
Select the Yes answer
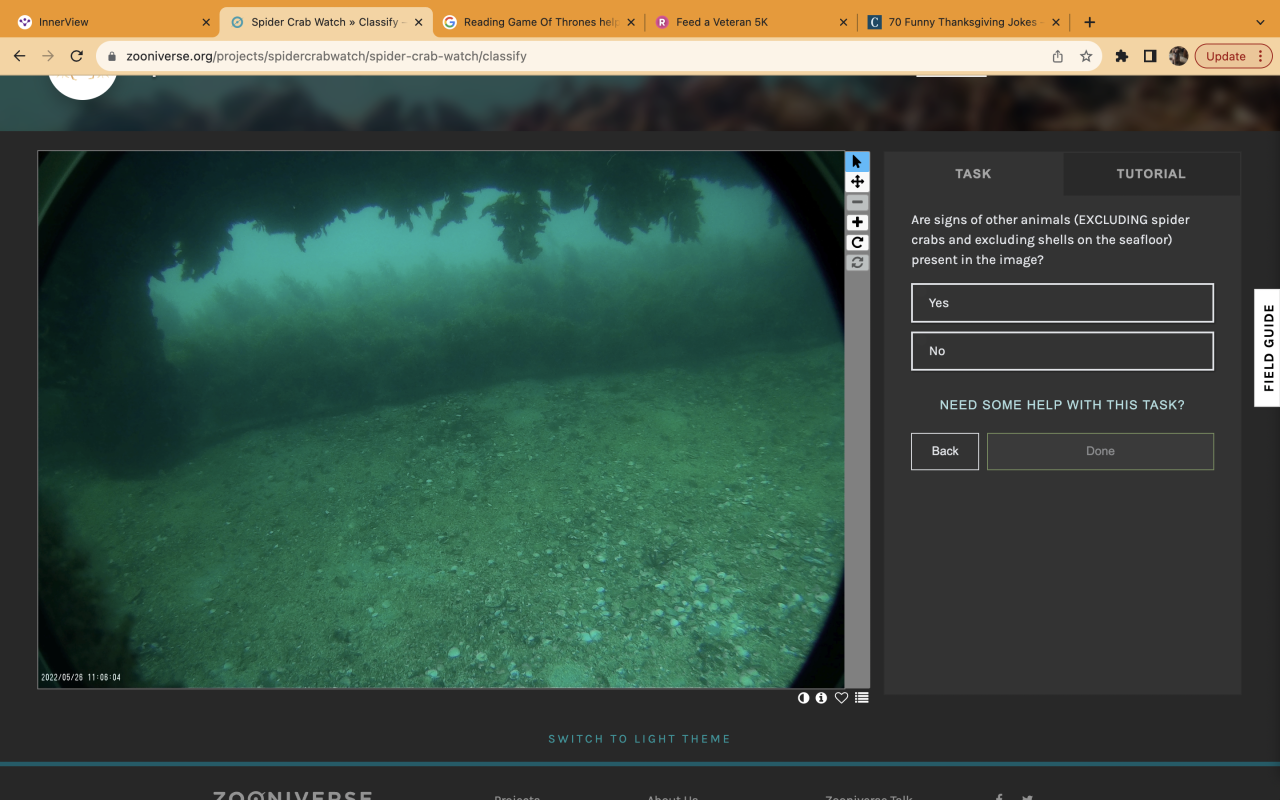pos(1062,303)
